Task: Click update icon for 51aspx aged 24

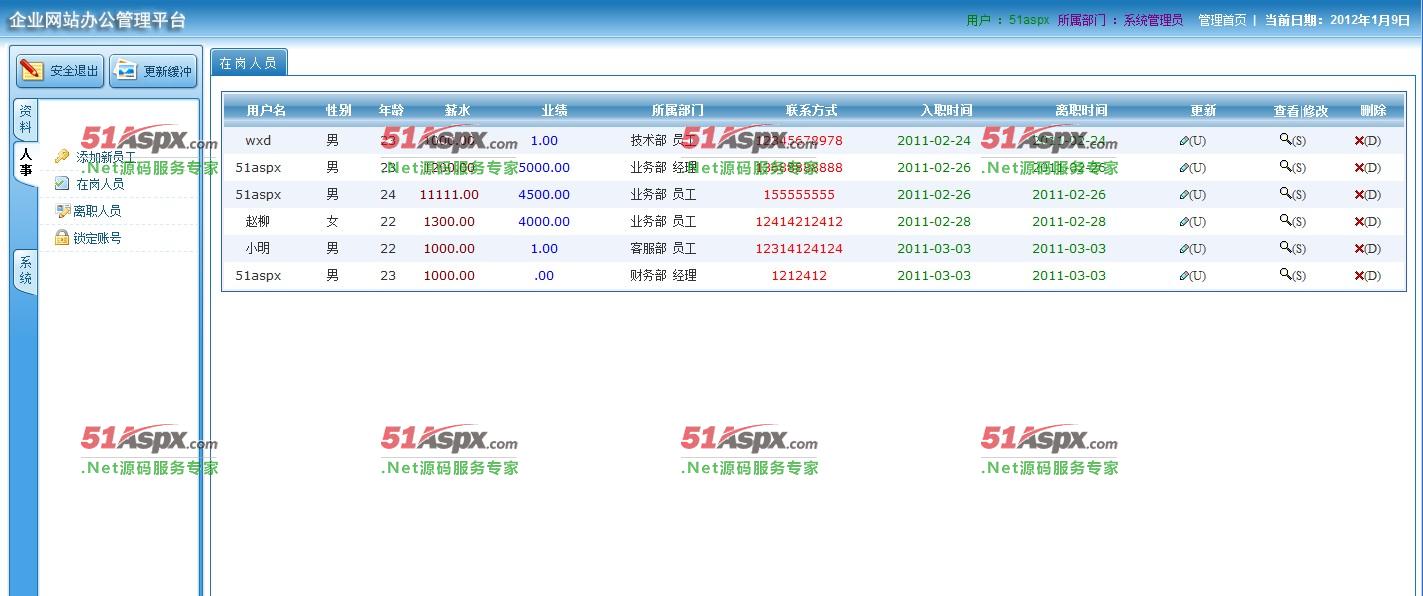Action: click(x=1185, y=195)
